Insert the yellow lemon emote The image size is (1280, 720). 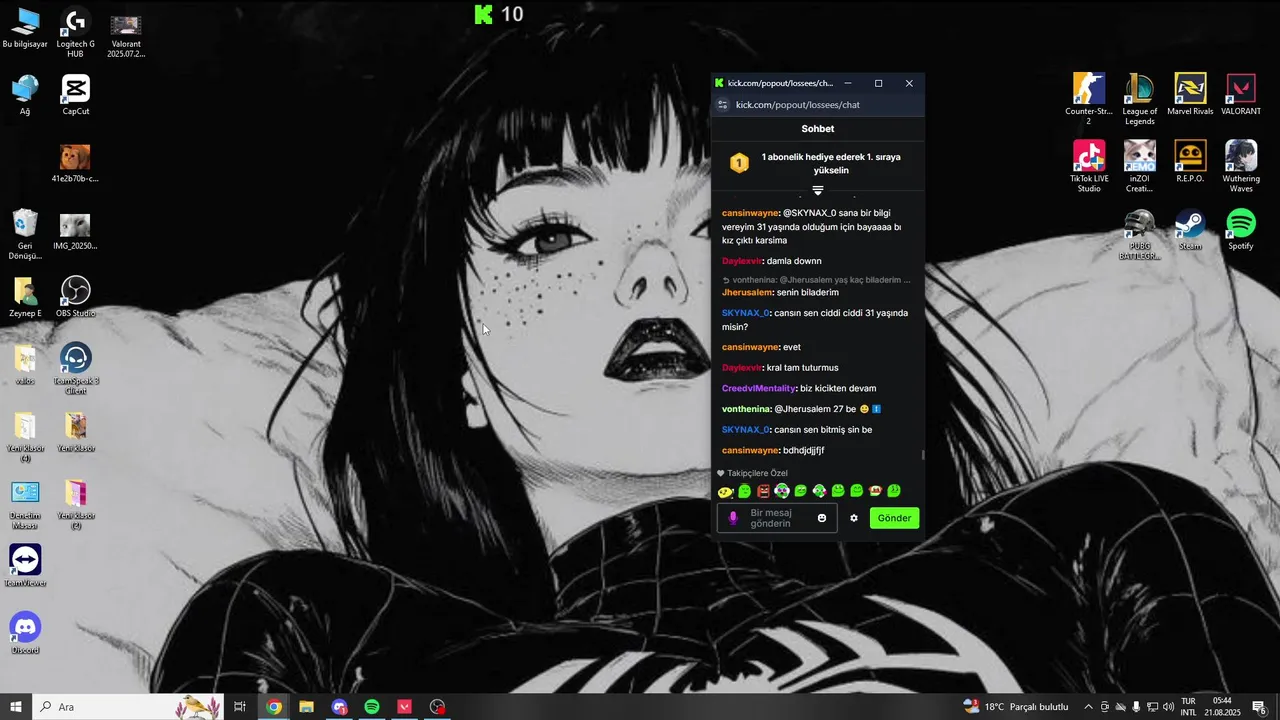pos(725,491)
